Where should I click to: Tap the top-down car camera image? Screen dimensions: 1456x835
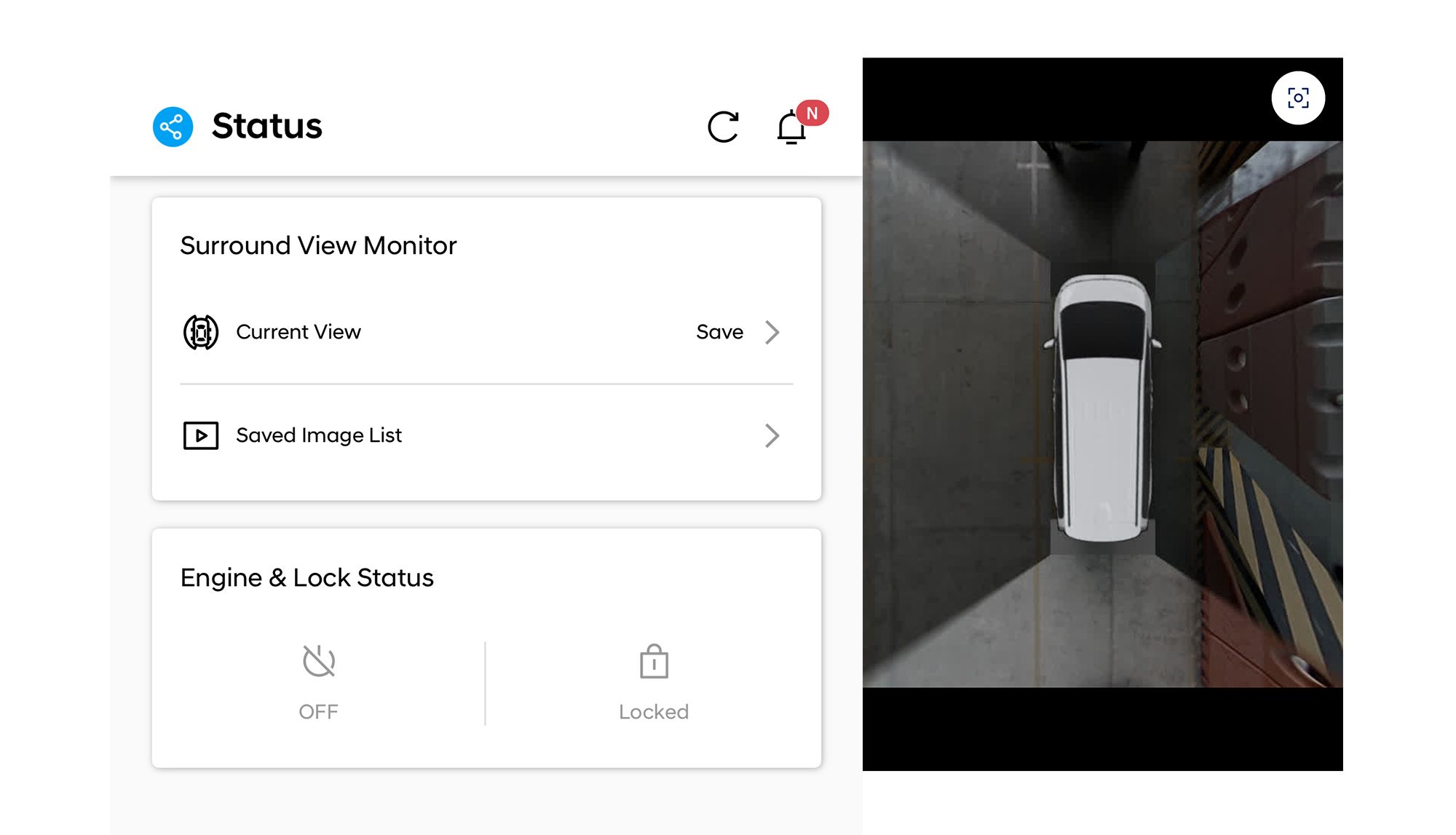(1102, 414)
